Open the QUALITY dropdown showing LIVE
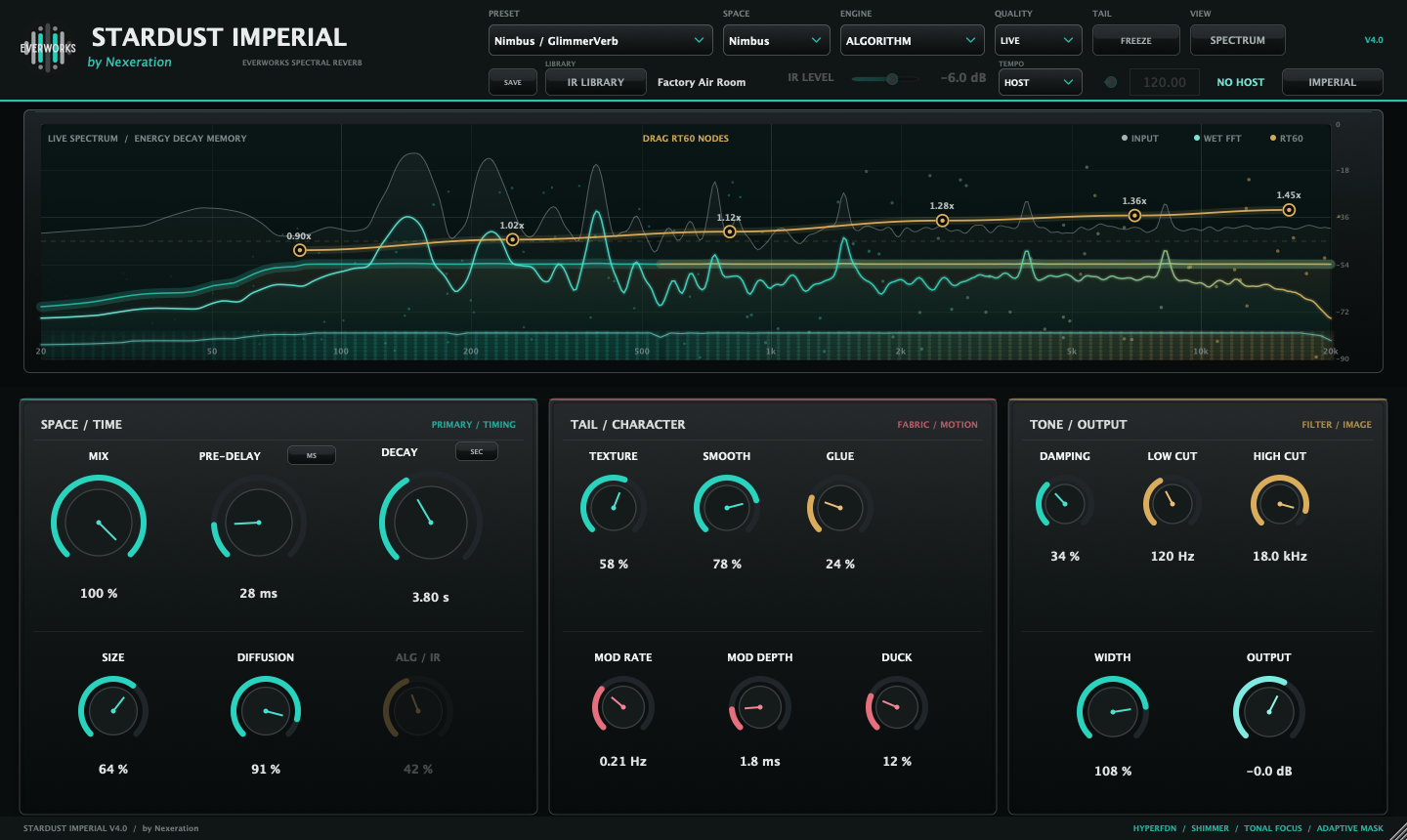Image resolution: width=1407 pixels, height=840 pixels. point(1039,40)
